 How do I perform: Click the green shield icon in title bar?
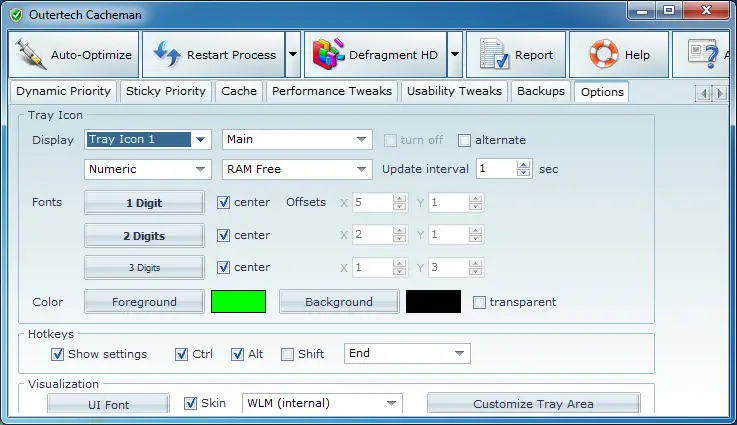pyautogui.click(x=16, y=15)
